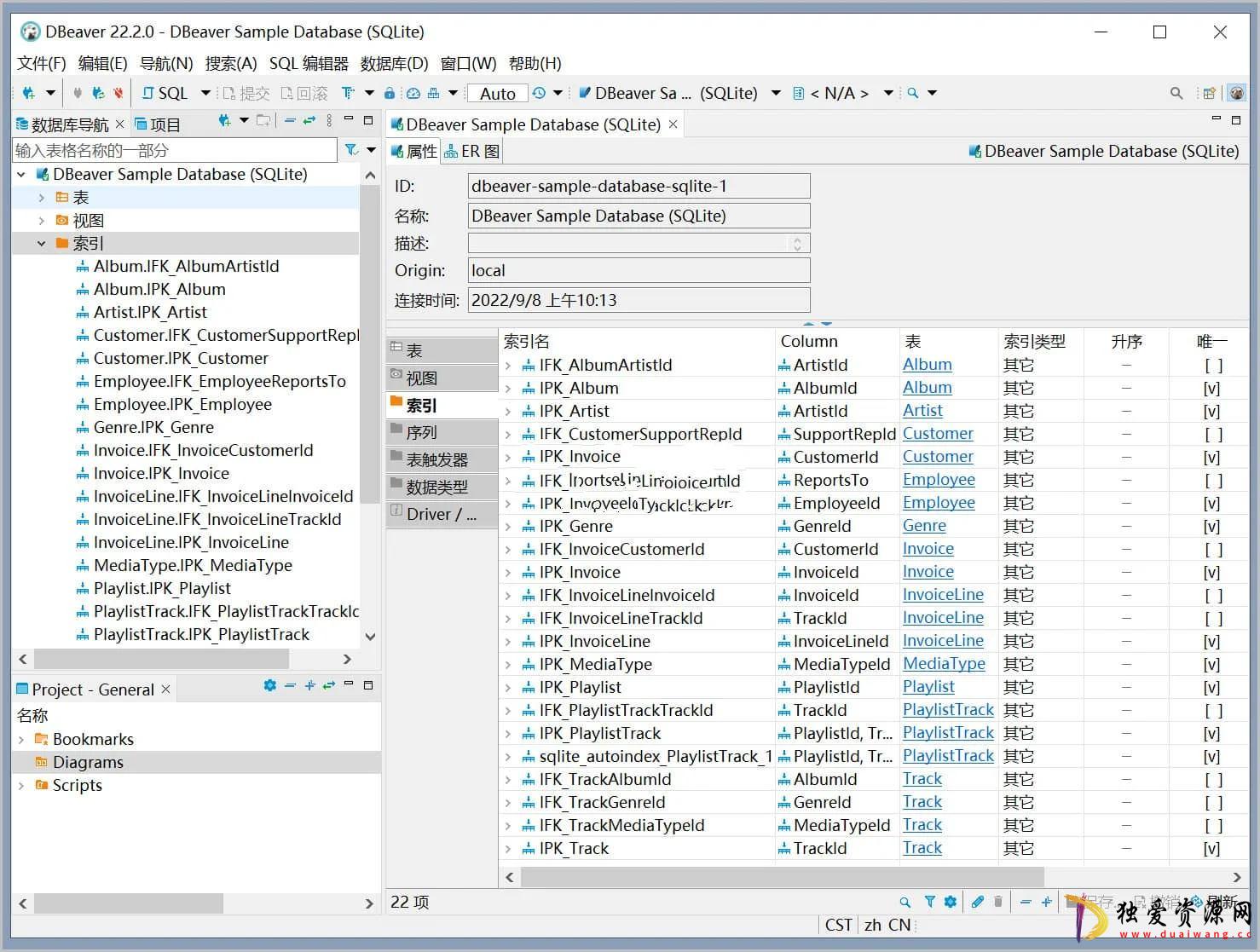
Task: Click the red disconnect plug icon
Action: pos(118,93)
